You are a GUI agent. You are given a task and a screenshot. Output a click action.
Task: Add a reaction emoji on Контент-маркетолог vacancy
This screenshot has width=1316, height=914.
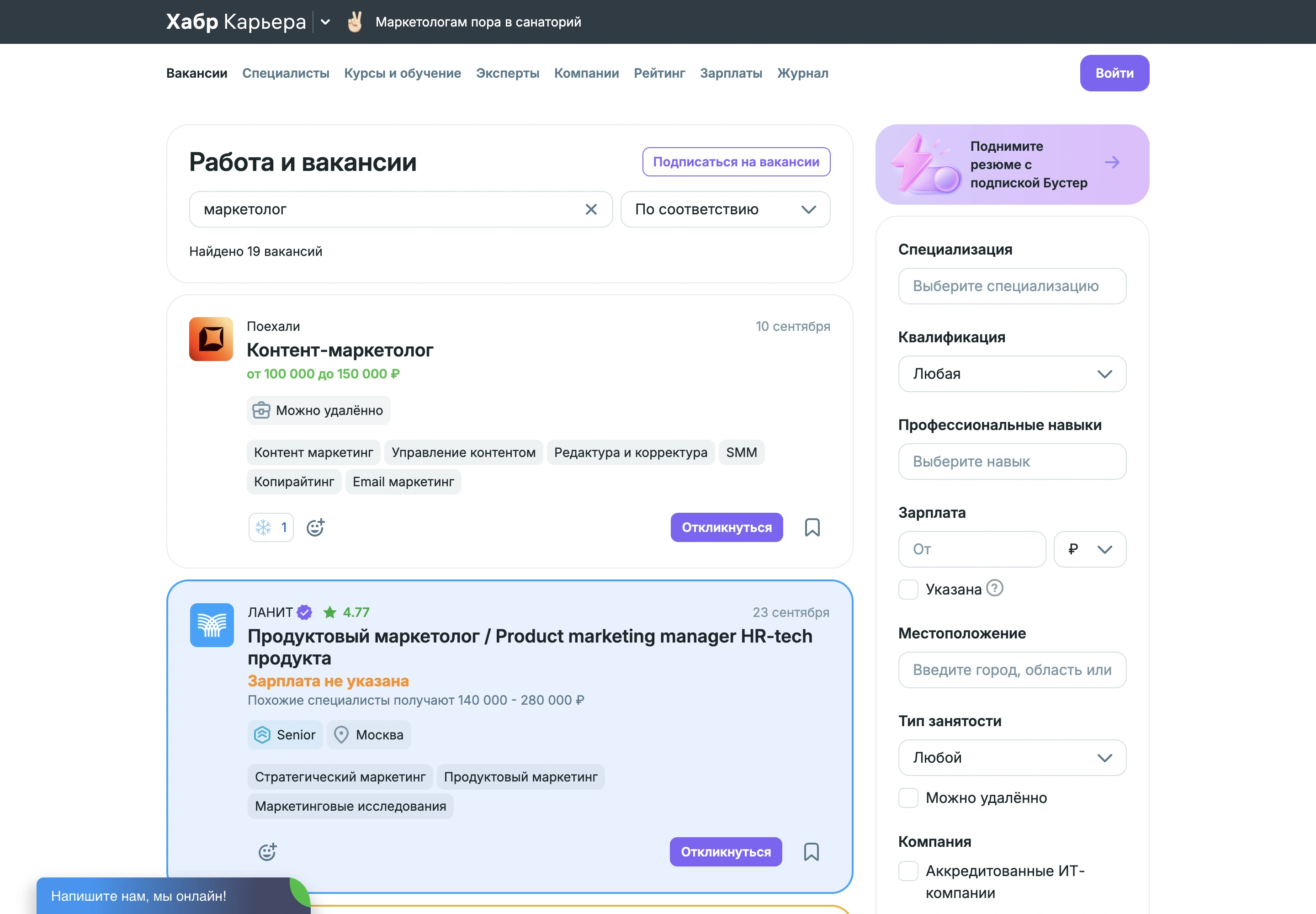[316, 527]
